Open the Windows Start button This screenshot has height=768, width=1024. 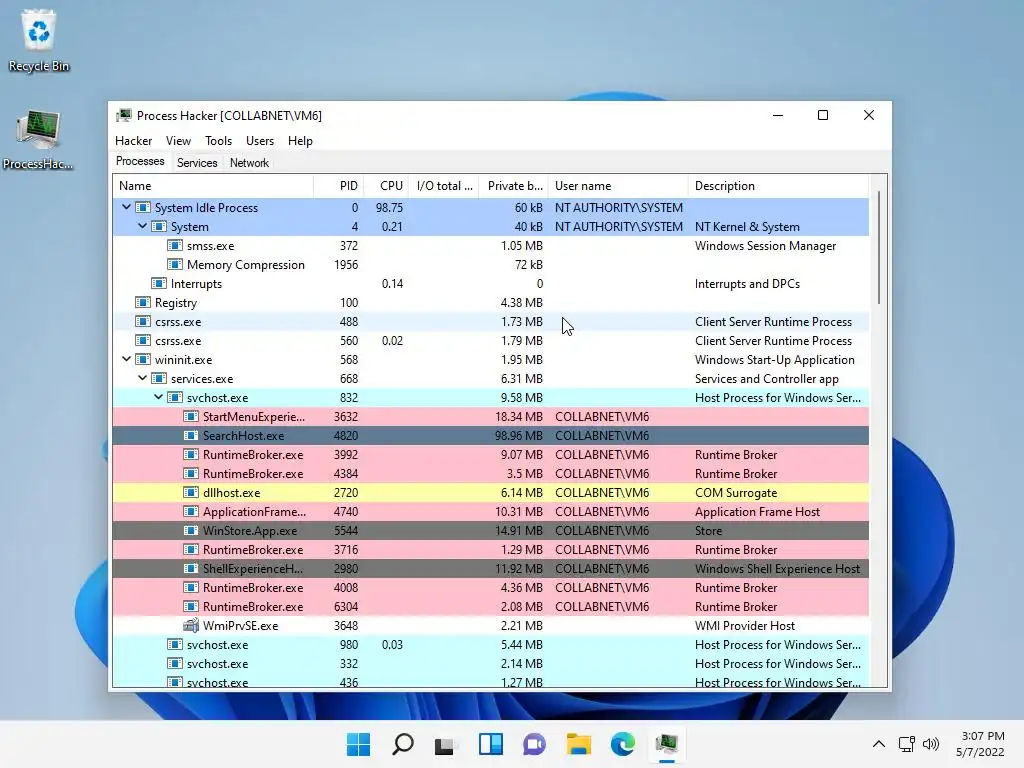[358, 744]
